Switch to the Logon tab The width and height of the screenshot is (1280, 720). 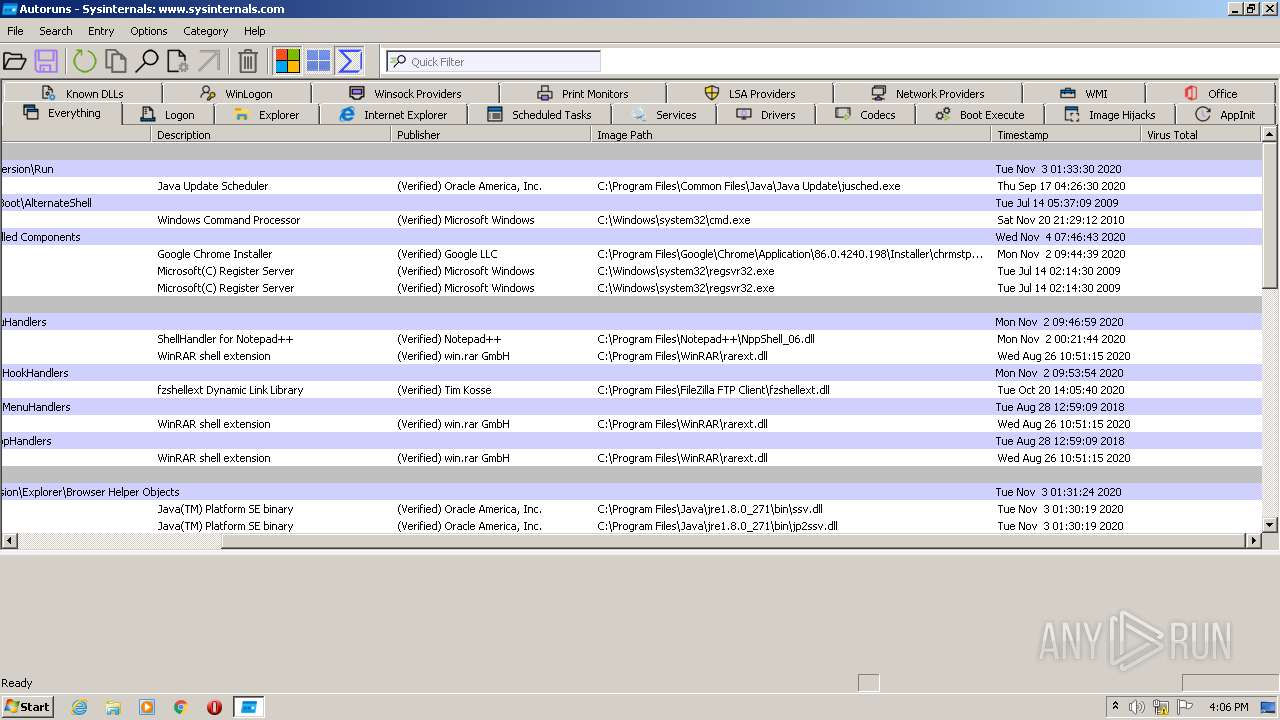(x=168, y=115)
